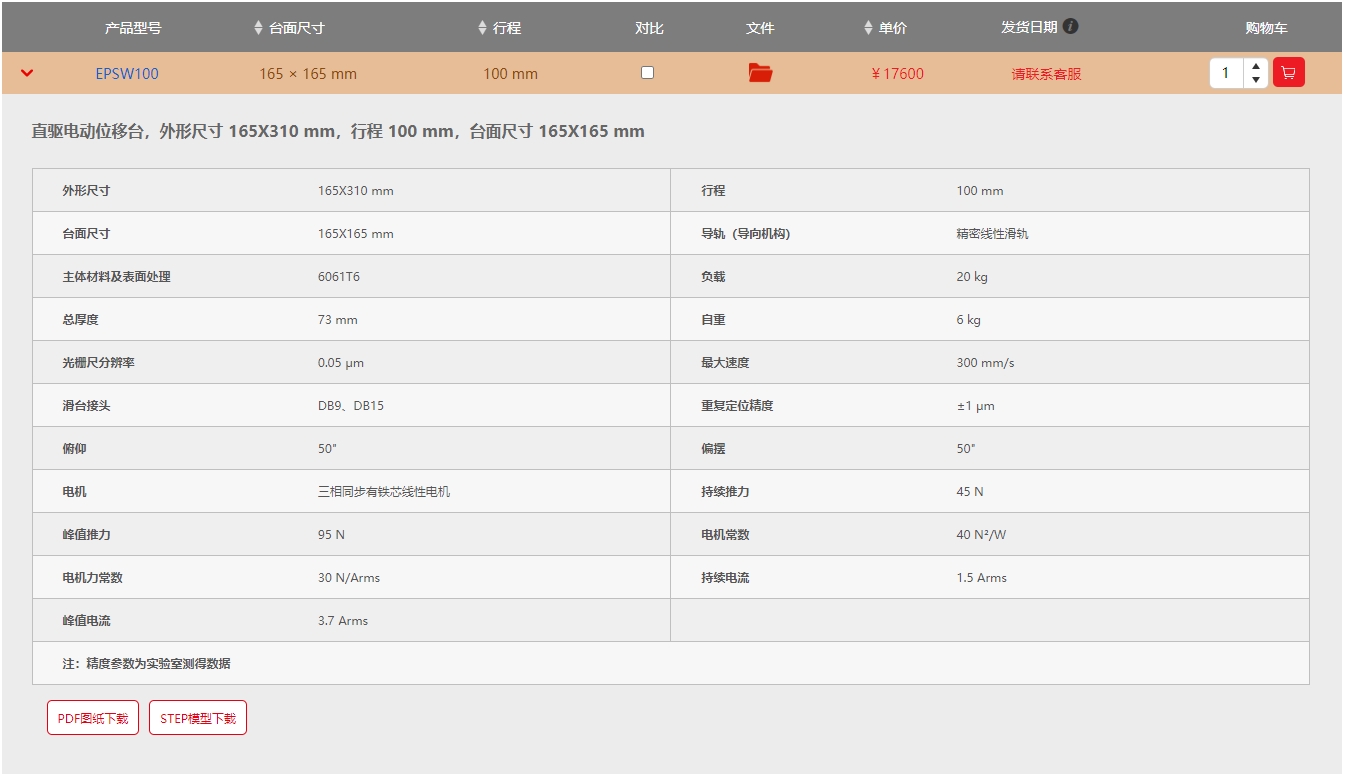Click the sort arrows beside 行程
Image resolution: width=1345 pixels, height=774 pixels.
tap(483, 28)
